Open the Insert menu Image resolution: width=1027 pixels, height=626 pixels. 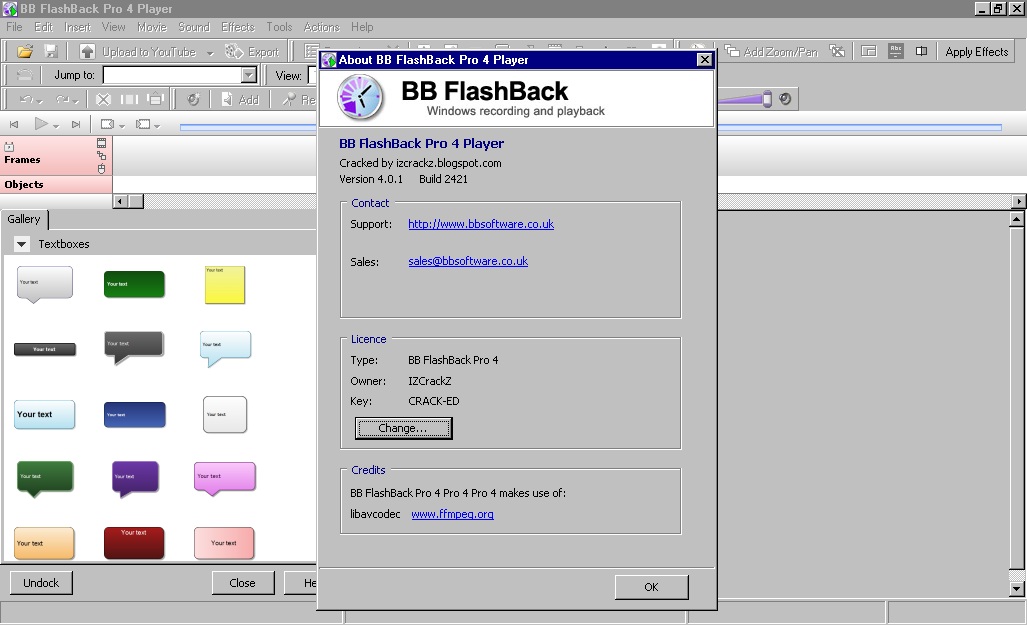77,27
